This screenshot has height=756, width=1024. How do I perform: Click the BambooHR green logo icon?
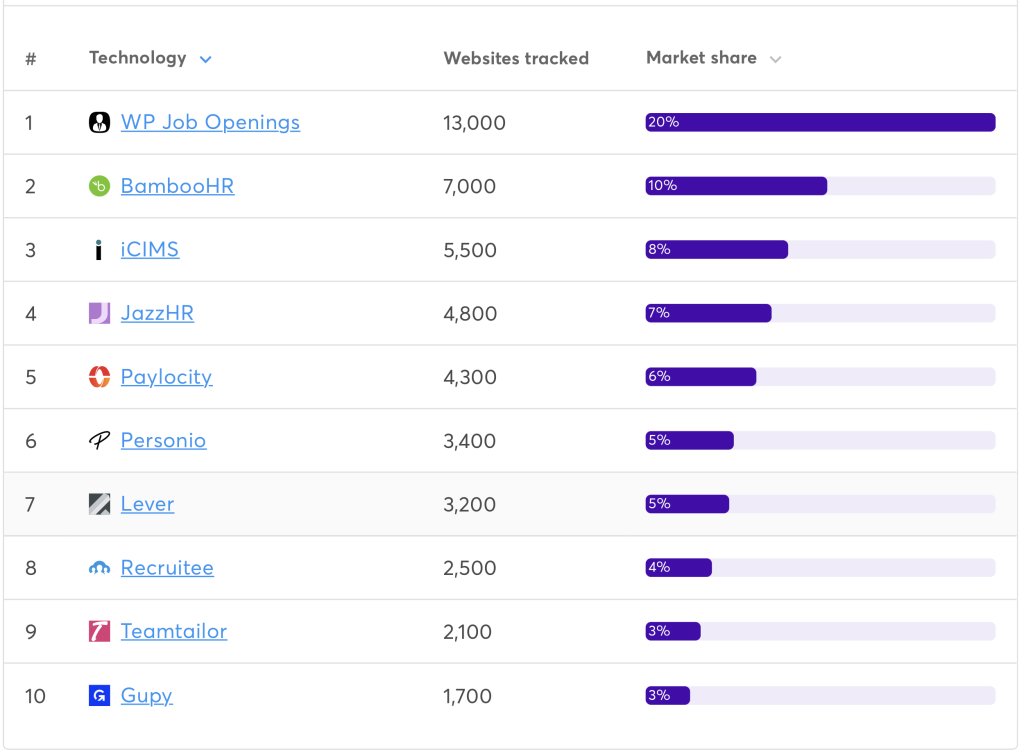pos(99,186)
